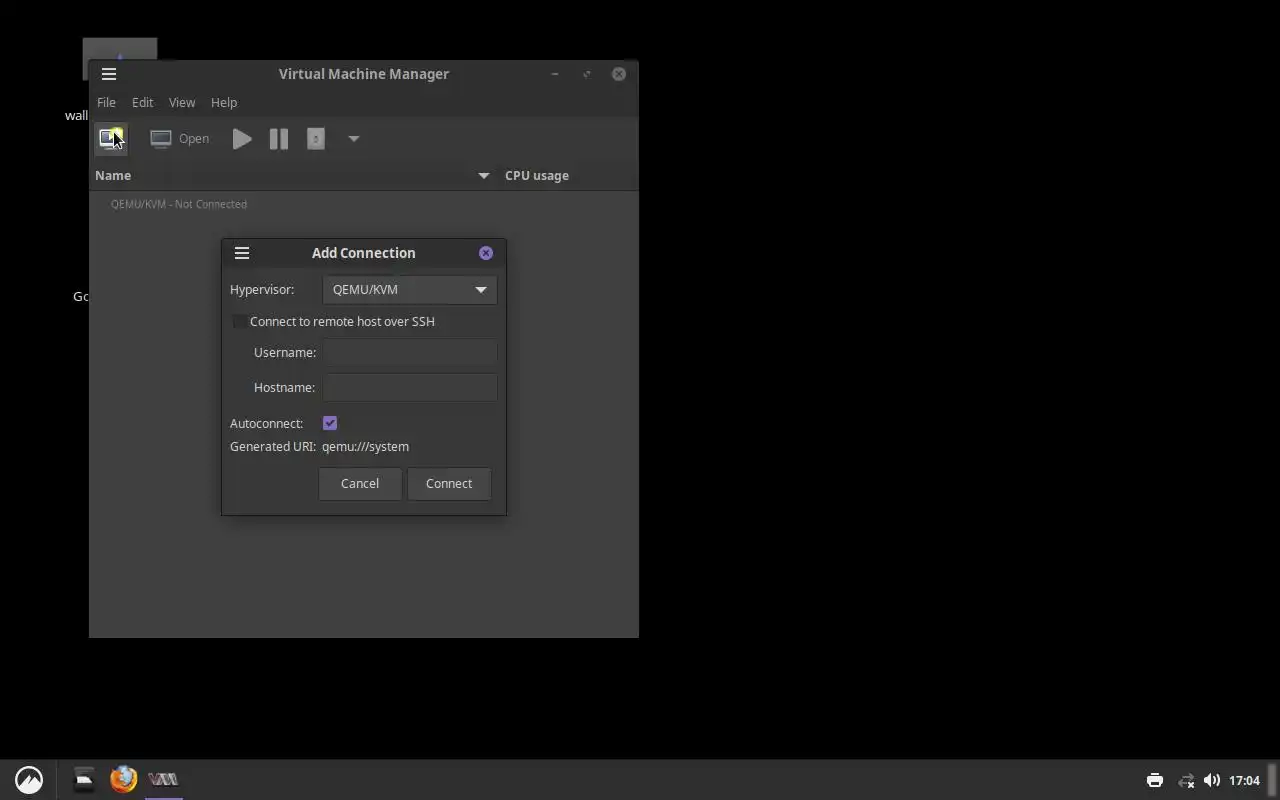Uncheck the Autoconnect checkbox
Viewport: 1280px width, 800px height.
[330, 423]
